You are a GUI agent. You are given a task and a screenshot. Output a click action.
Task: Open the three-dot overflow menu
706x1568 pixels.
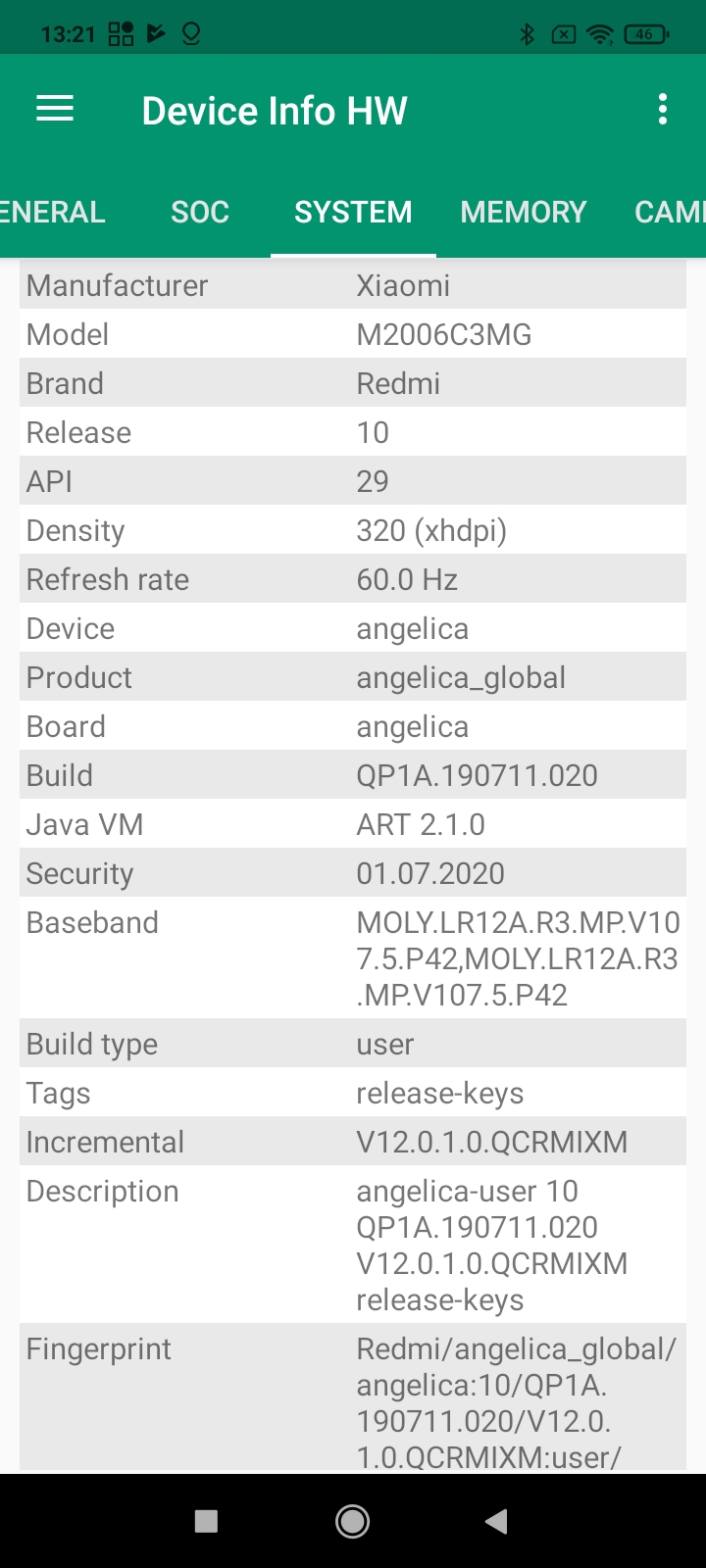(x=663, y=109)
